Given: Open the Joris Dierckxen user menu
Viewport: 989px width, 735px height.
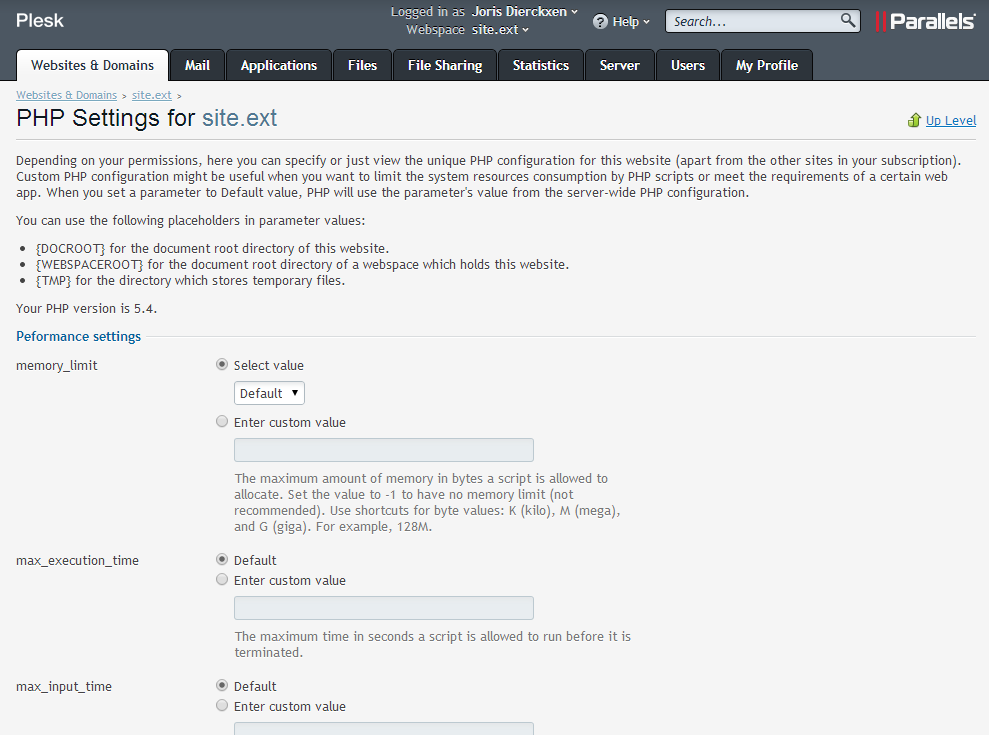Looking at the screenshot, I should [x=524, y=11].
